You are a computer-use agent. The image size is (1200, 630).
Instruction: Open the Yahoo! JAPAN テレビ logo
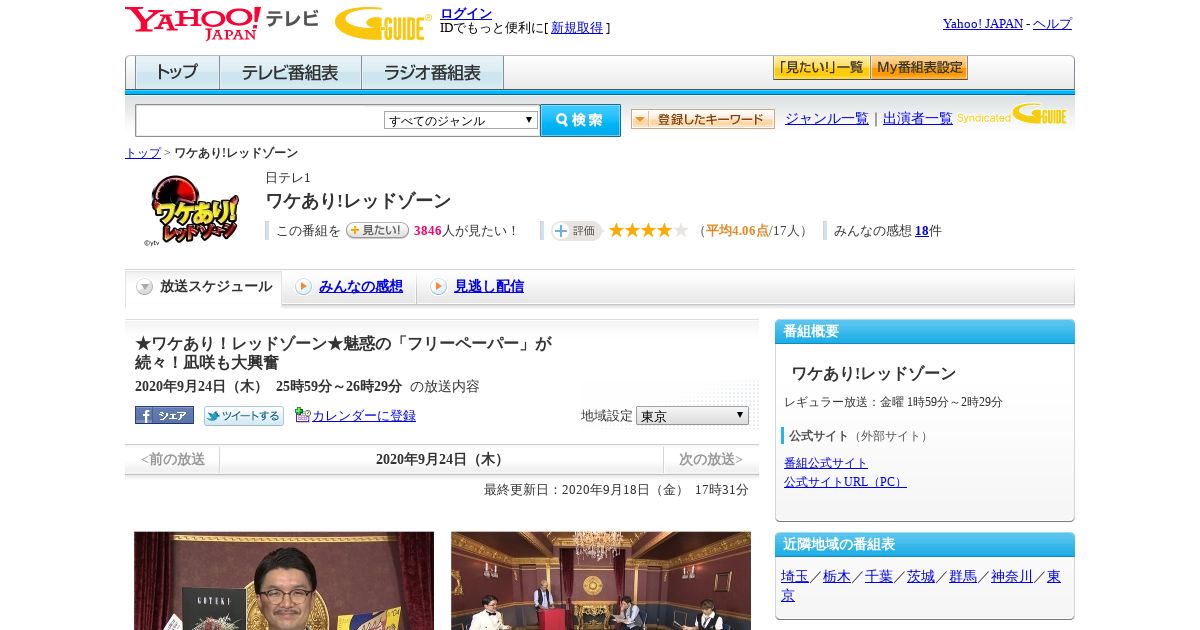(x=222, y=23)
